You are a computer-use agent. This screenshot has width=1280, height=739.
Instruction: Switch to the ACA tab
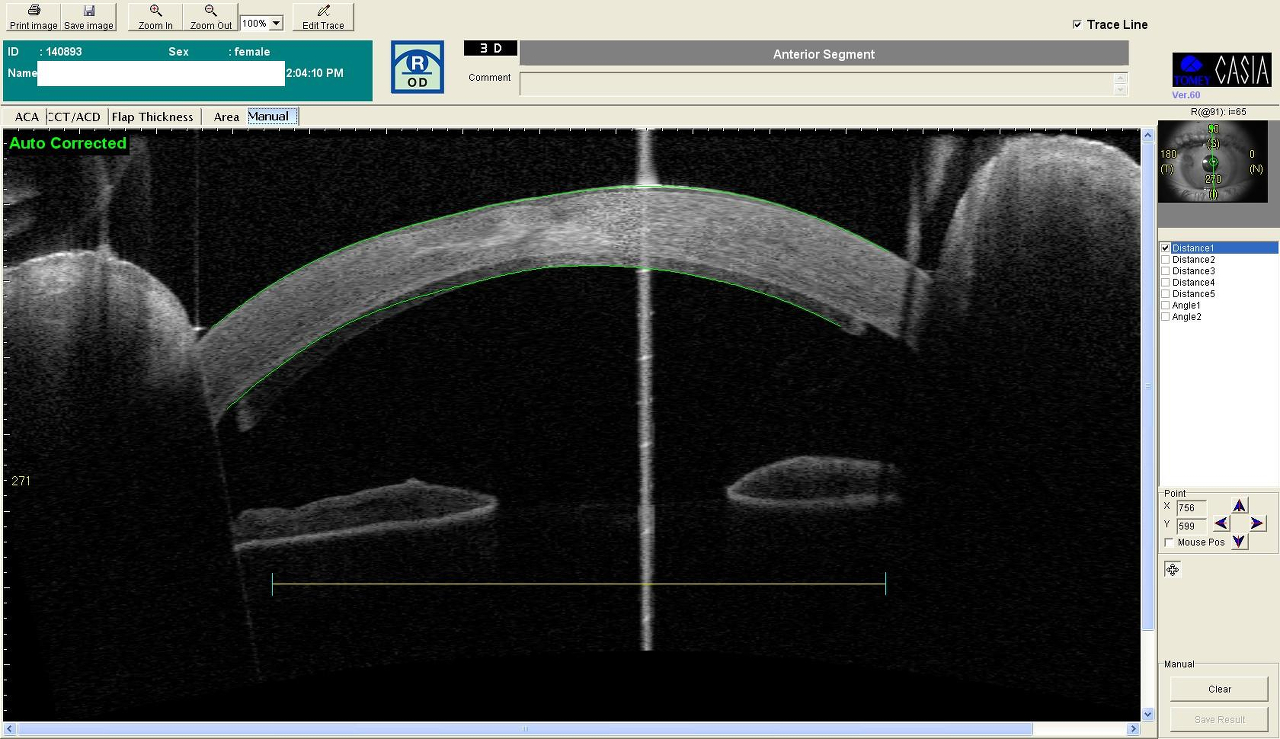(x=27, y=117)
